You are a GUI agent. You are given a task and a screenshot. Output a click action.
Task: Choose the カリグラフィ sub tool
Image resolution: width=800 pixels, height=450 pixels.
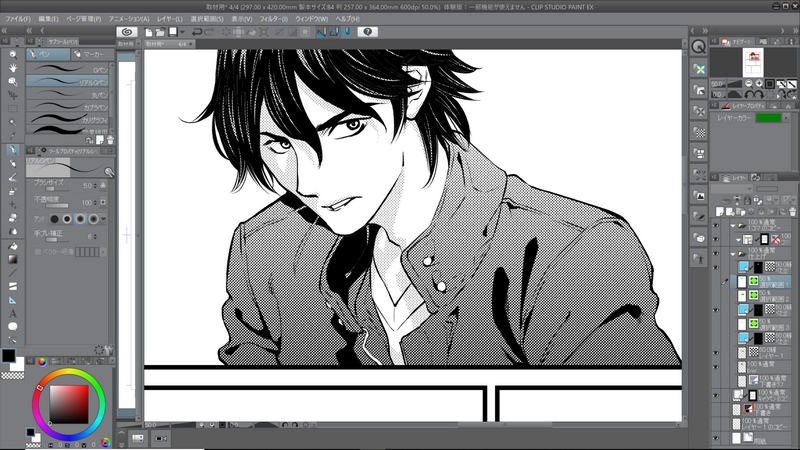(x=67, y=119)
